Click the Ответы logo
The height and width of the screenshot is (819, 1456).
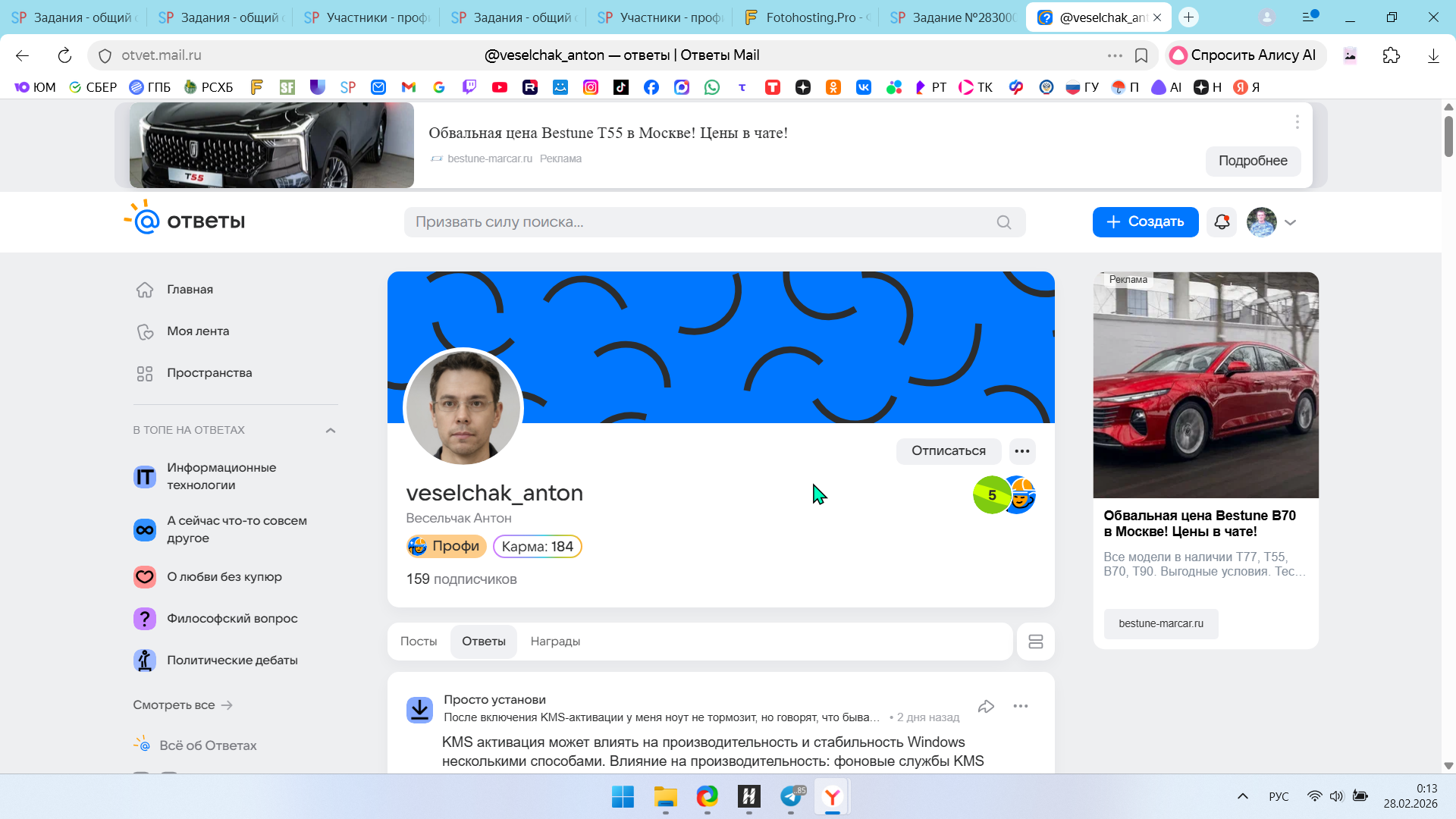185,220
